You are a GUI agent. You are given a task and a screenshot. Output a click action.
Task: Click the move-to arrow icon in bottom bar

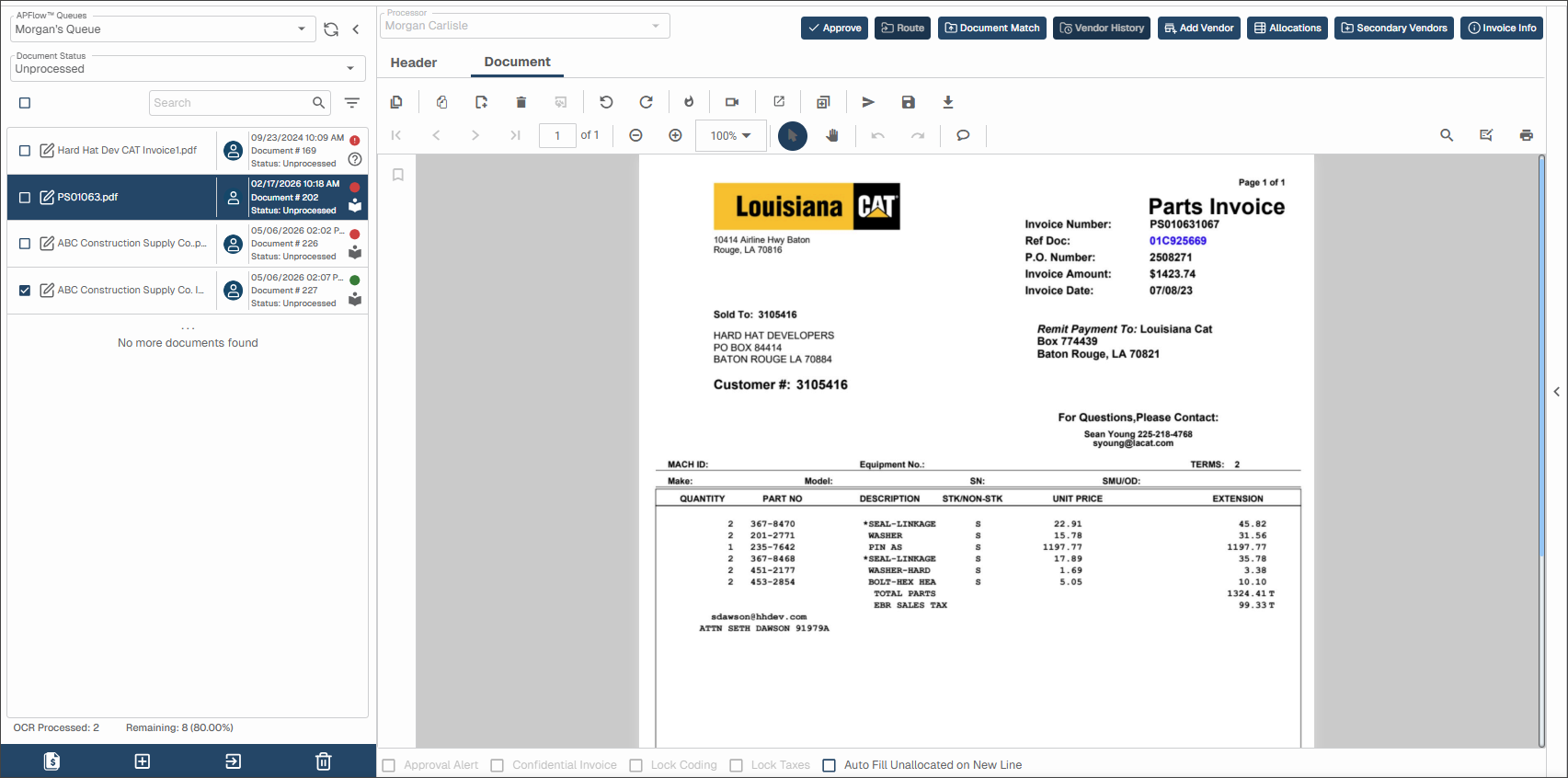pos(234,761)
